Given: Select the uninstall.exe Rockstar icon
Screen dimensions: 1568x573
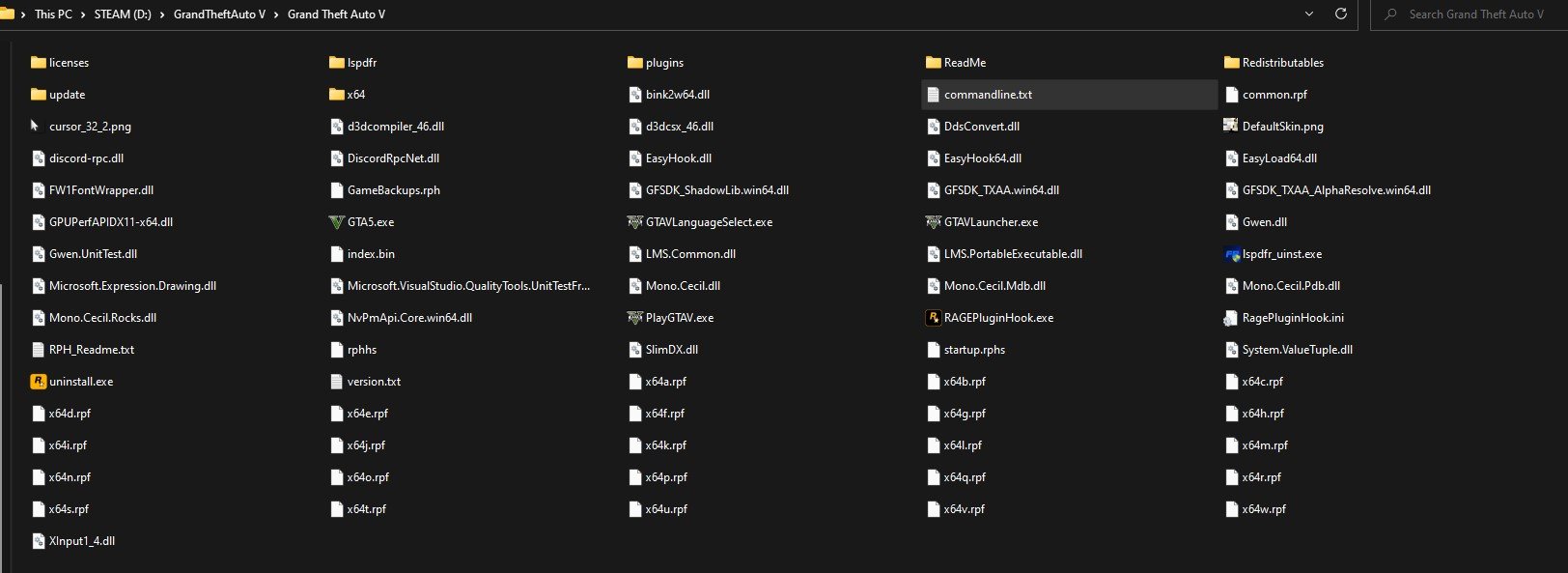Looking at the screenshot, I should point(38,382).
